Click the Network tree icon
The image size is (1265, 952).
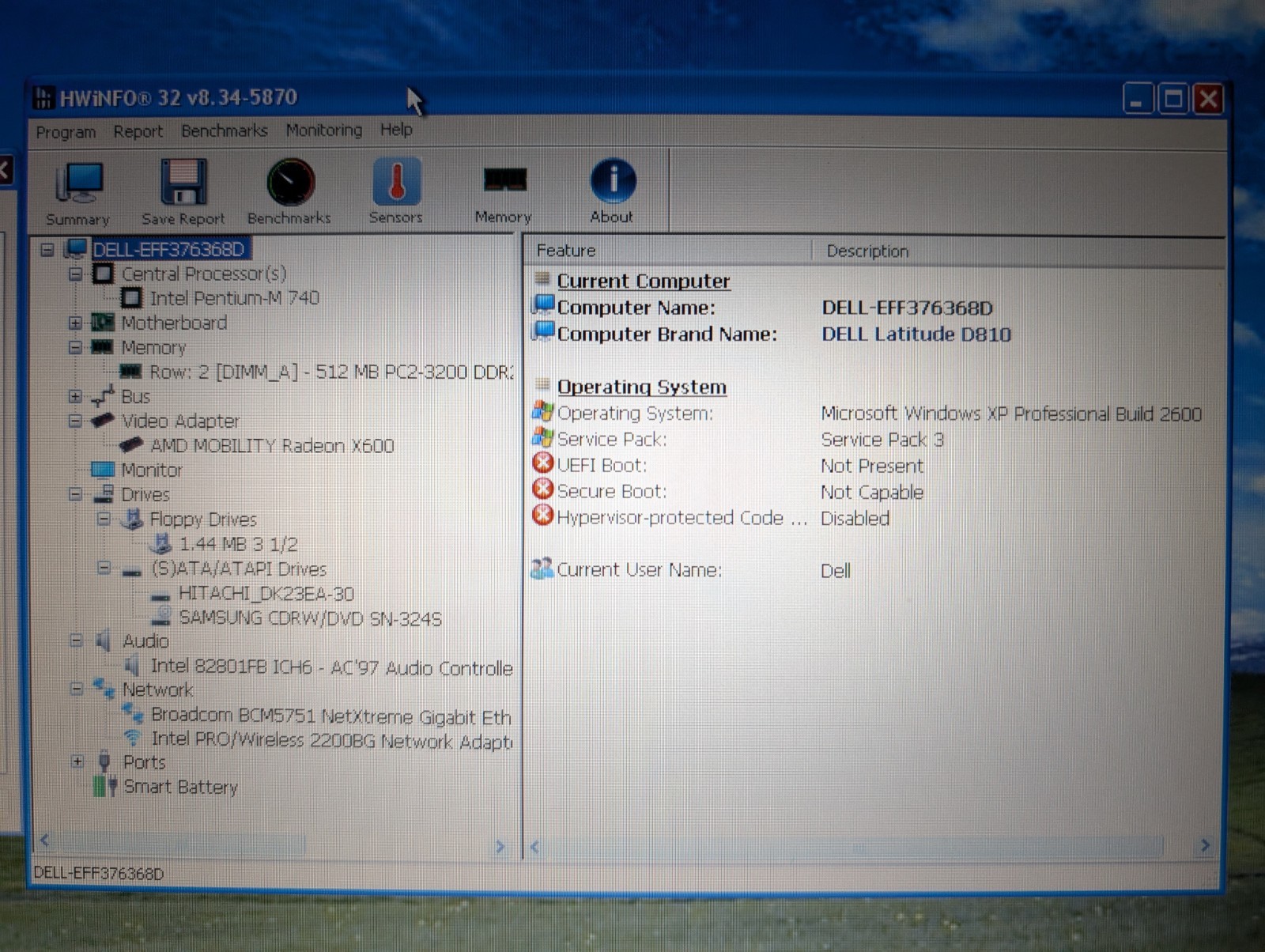tap(104, 688)
